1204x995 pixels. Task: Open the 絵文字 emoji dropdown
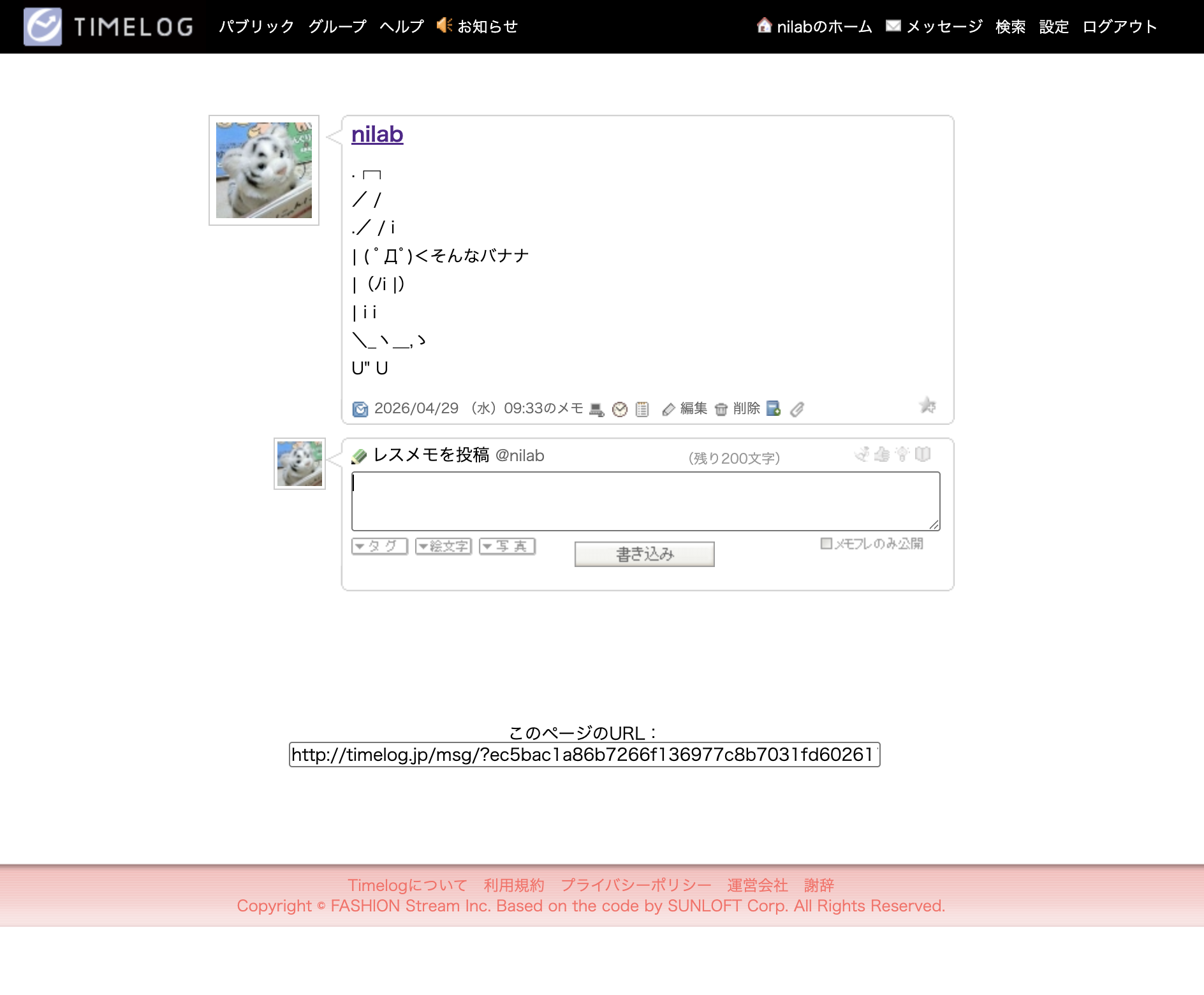pyautogui.click(x=443, y=547)
